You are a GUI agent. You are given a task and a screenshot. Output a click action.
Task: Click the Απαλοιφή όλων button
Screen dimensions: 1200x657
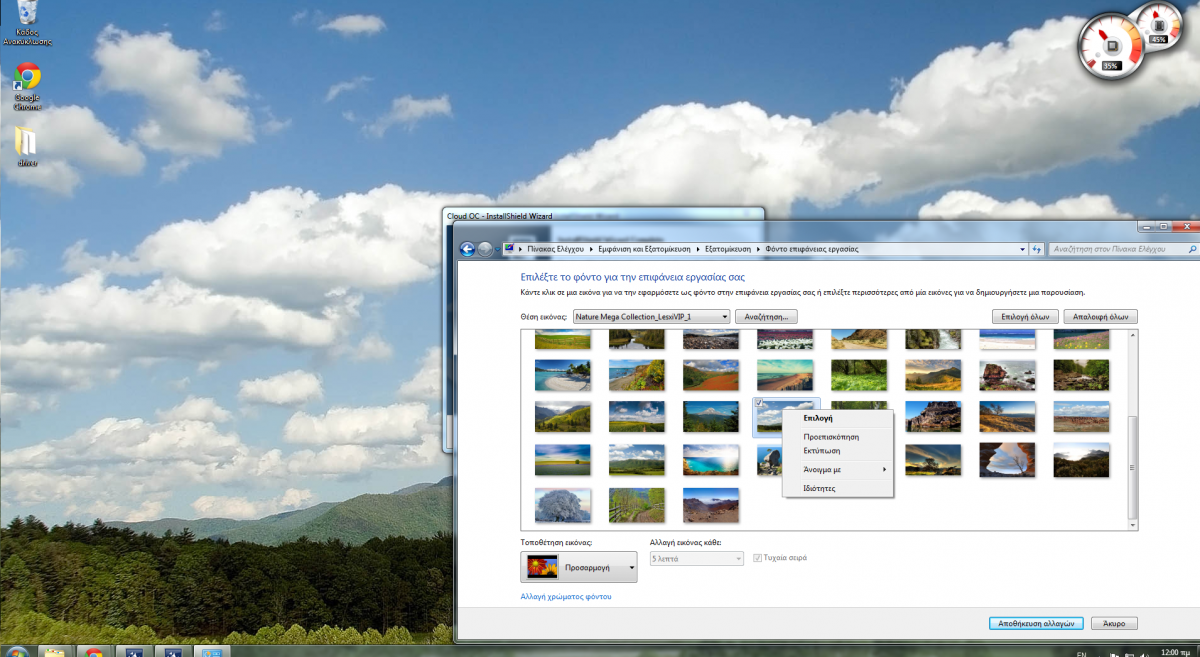click(x=1101, y=316)
